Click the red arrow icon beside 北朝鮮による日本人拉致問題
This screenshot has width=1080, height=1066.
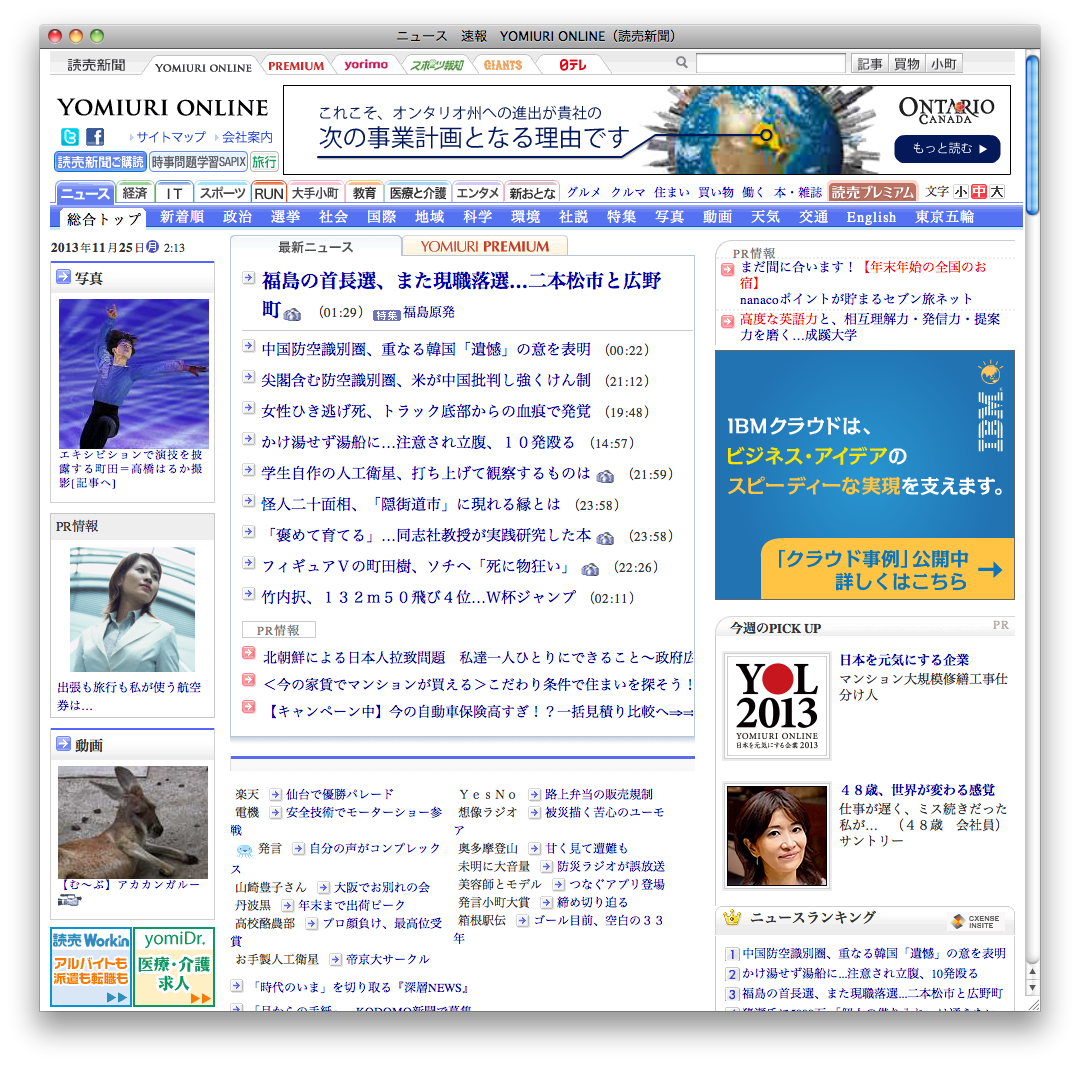[x=249, y=652]
